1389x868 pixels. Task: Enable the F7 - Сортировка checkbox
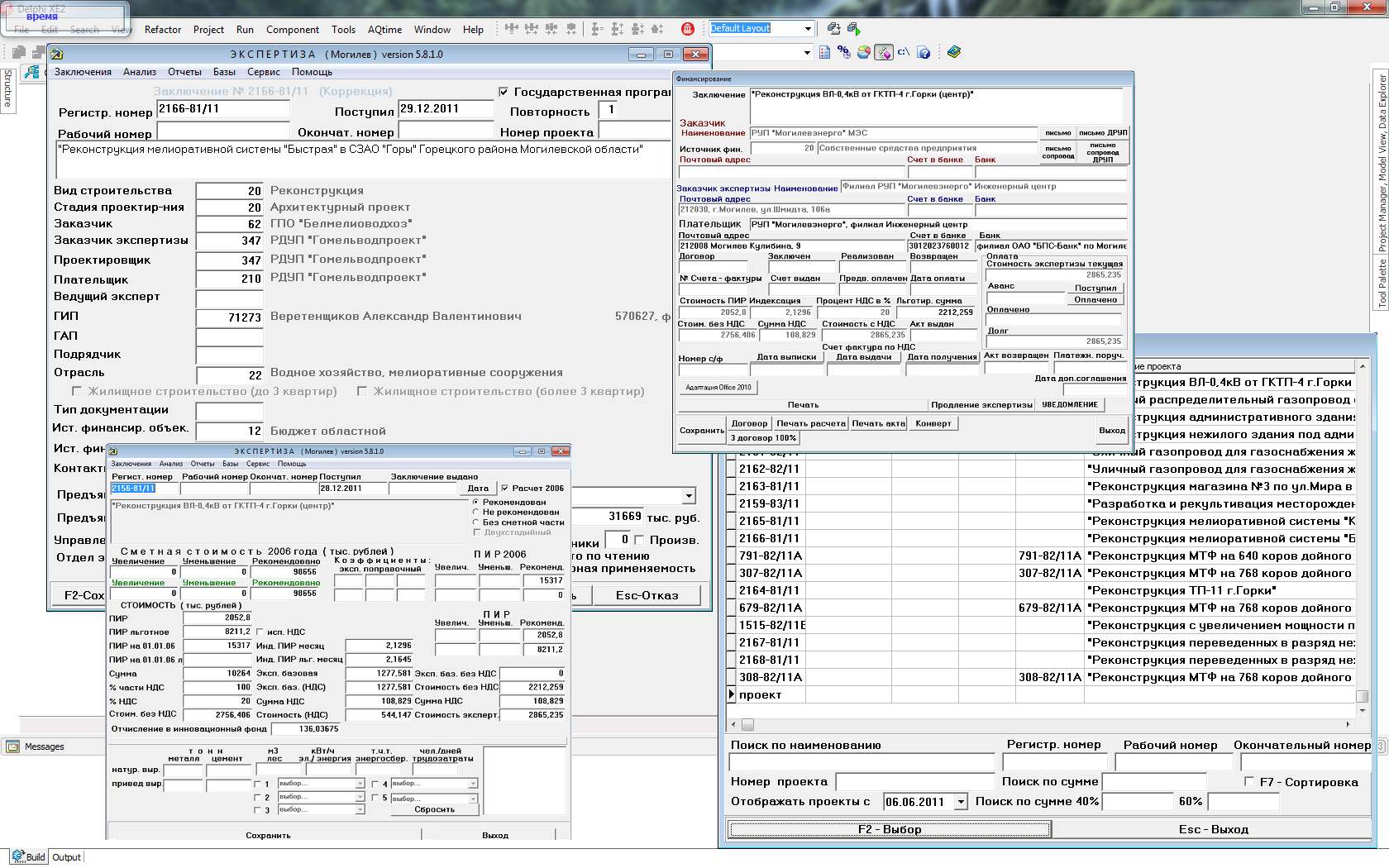pyautogui.click(x=1249, y=781)
